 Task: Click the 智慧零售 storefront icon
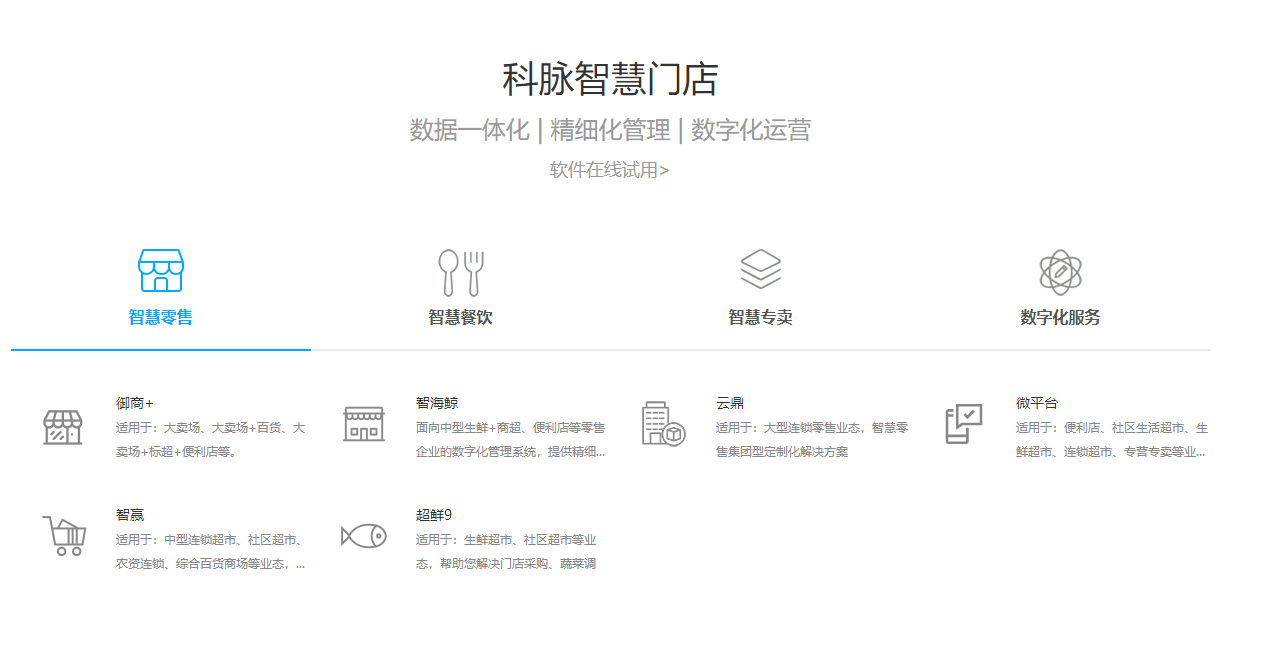coord(161,270)
